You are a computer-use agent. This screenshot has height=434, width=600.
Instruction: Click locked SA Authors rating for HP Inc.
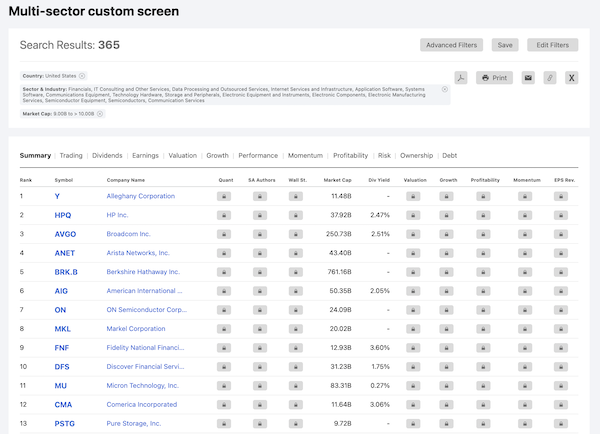tap(260, 215)
